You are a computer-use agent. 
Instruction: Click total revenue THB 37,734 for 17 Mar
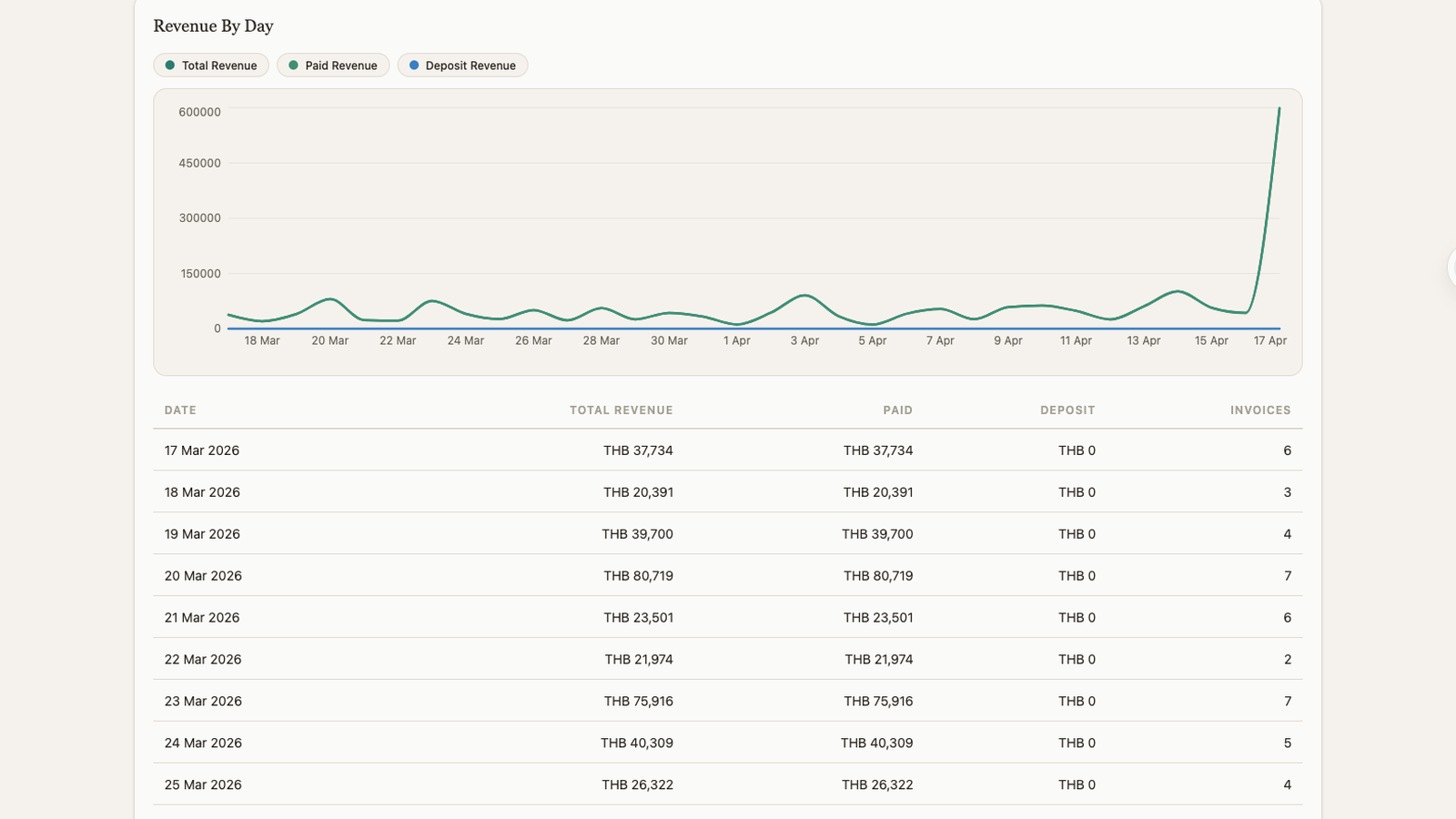(638, 450)
